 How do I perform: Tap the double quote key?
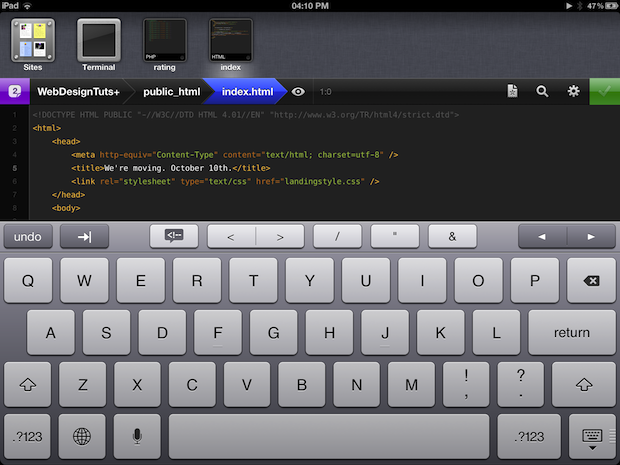tap(395, 236)
